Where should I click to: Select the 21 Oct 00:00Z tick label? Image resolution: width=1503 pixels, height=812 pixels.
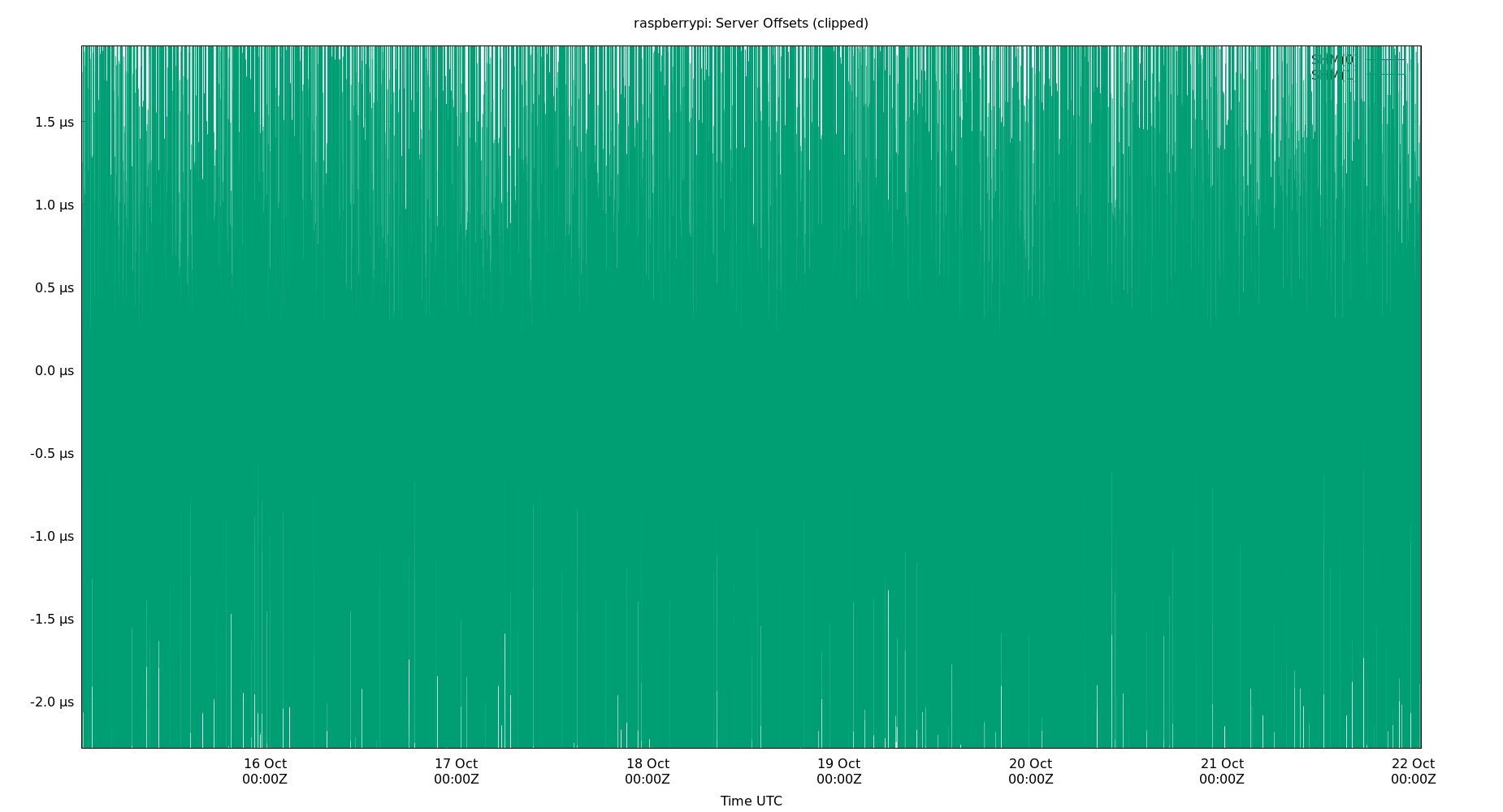coord(1222,771)
